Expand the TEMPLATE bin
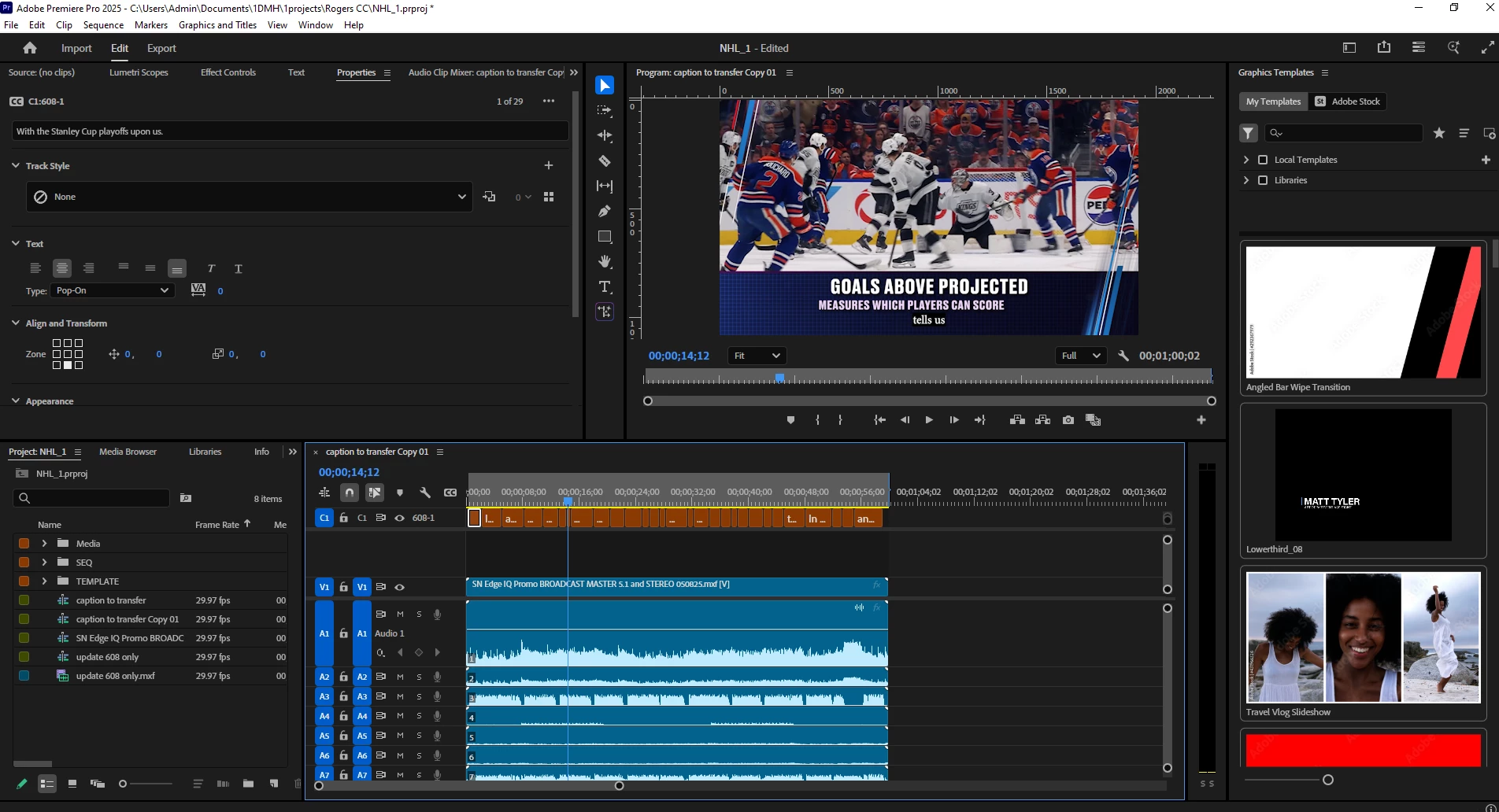The width and height of the screenshot is (1499, 812). [x=44, y=581]
